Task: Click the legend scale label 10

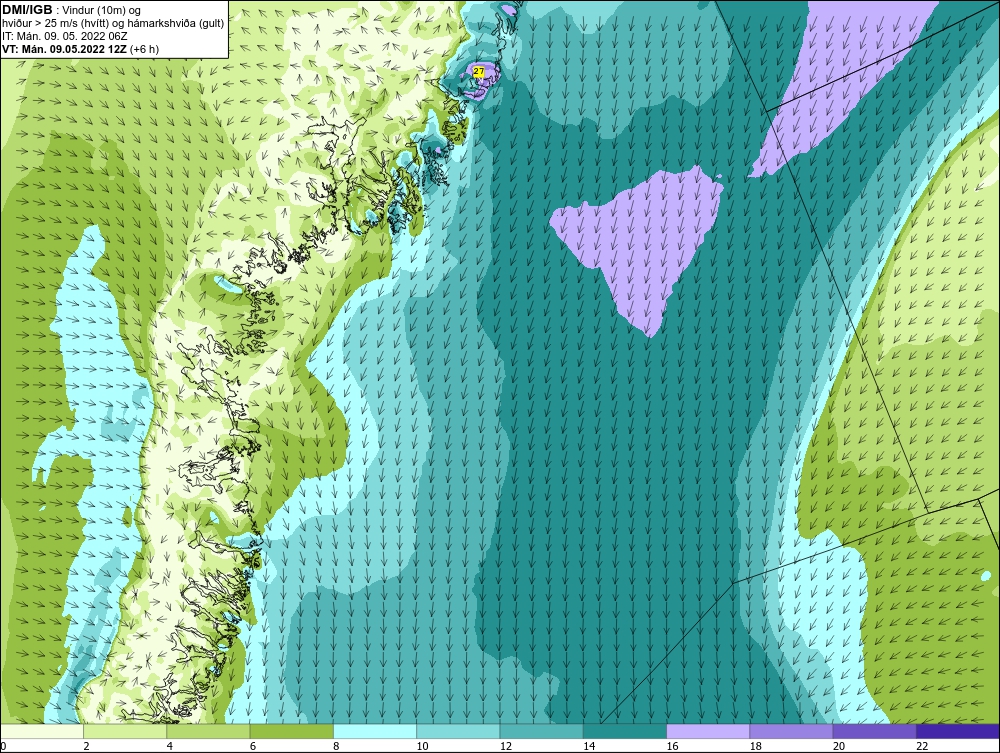Action: pos(422,747)
